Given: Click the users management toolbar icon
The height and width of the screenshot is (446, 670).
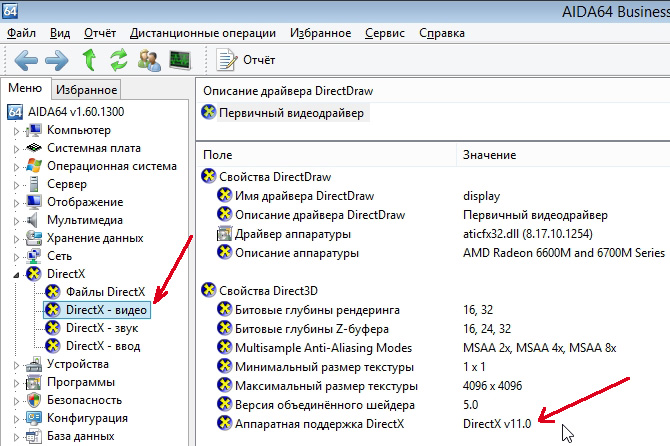Looking at the screenshot, I should (150, 60).
